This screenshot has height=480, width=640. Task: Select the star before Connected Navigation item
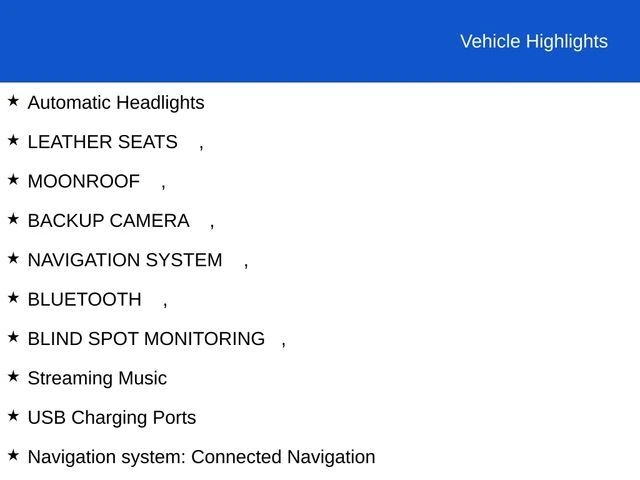click(13, 456)
